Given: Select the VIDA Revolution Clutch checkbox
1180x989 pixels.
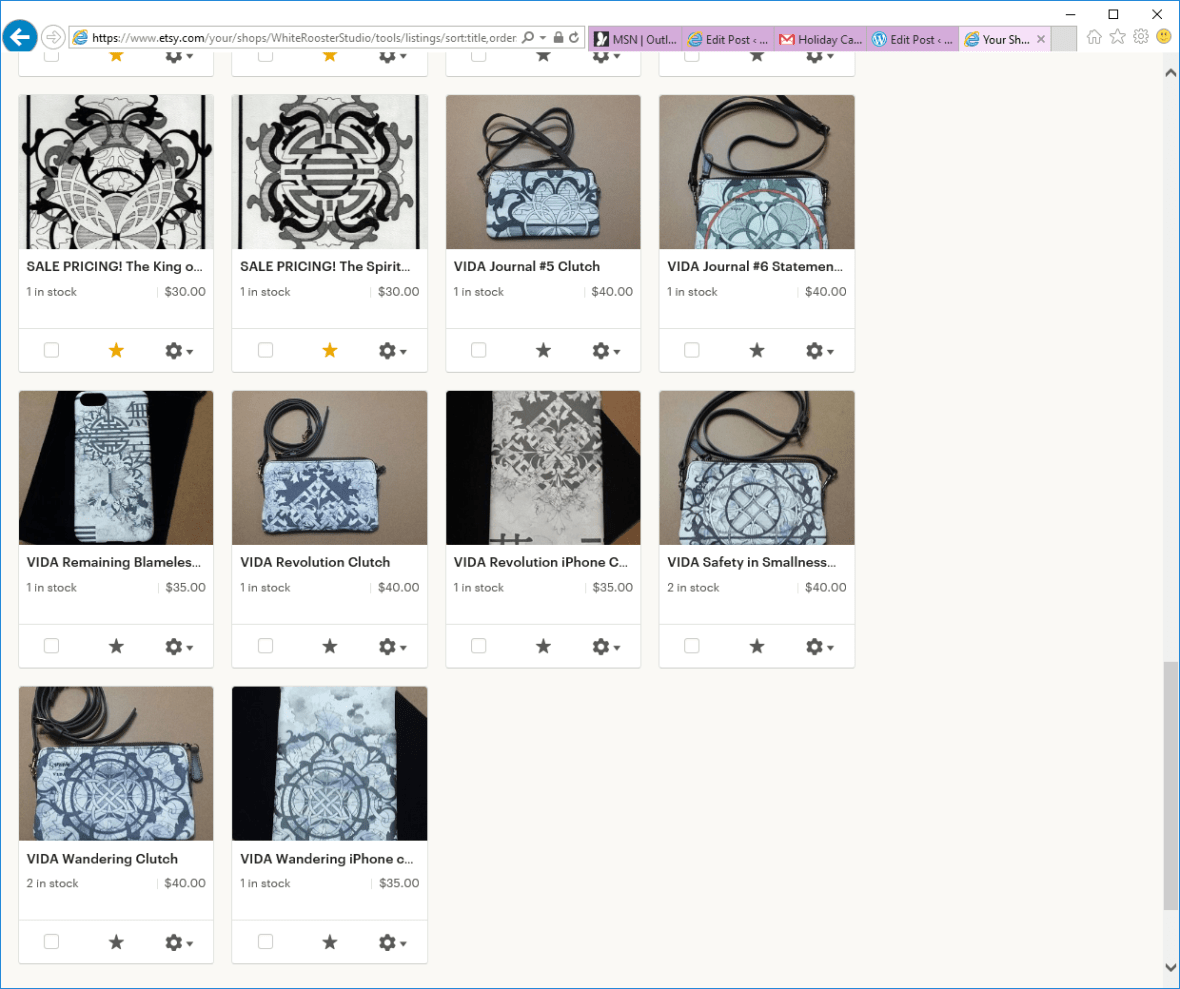Looking at the screenshot, I should pos(264,646).
